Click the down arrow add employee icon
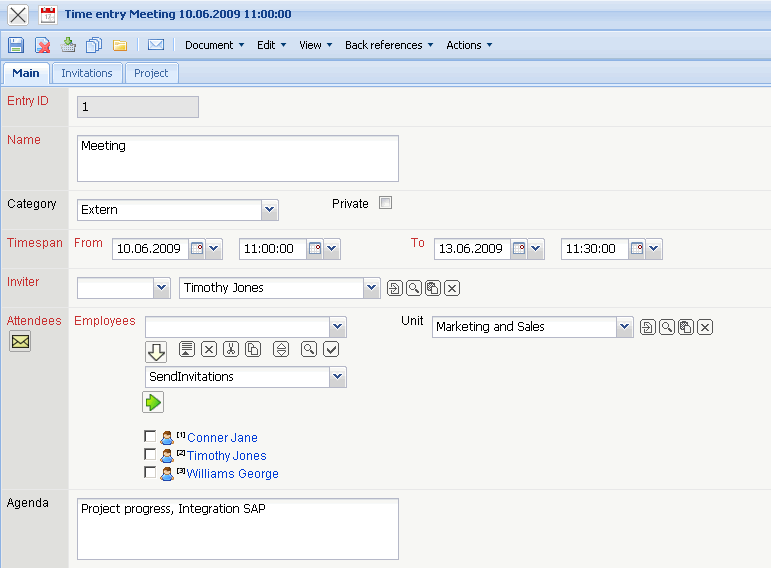This screenshot has height=568, width=771. 156,351
